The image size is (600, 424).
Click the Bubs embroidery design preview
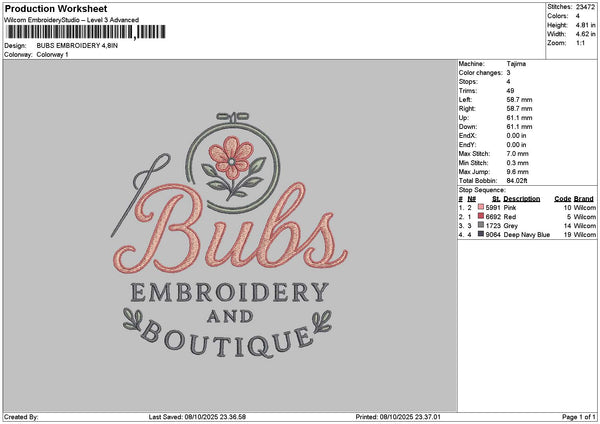(230, 235)
